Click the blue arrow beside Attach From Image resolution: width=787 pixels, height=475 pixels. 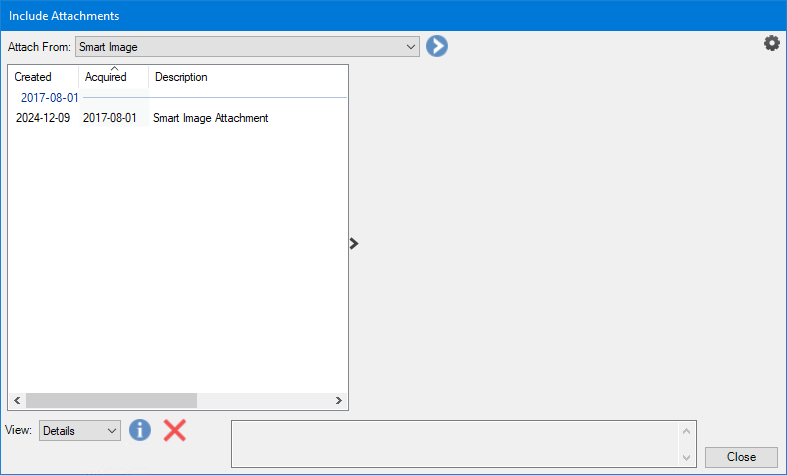[x=436, y=46]
